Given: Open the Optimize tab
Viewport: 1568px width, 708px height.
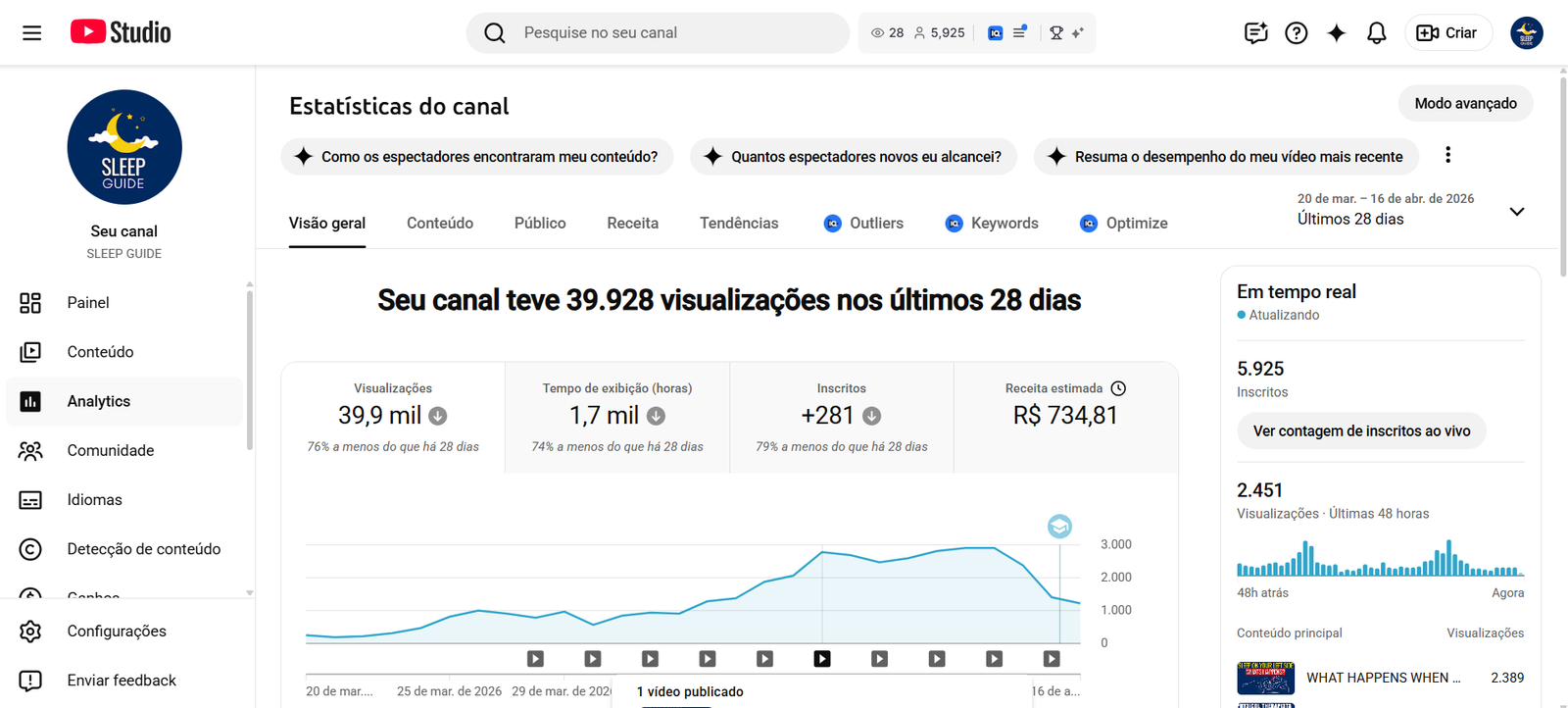Looking at the screenshot, I should click(1124, 224).
